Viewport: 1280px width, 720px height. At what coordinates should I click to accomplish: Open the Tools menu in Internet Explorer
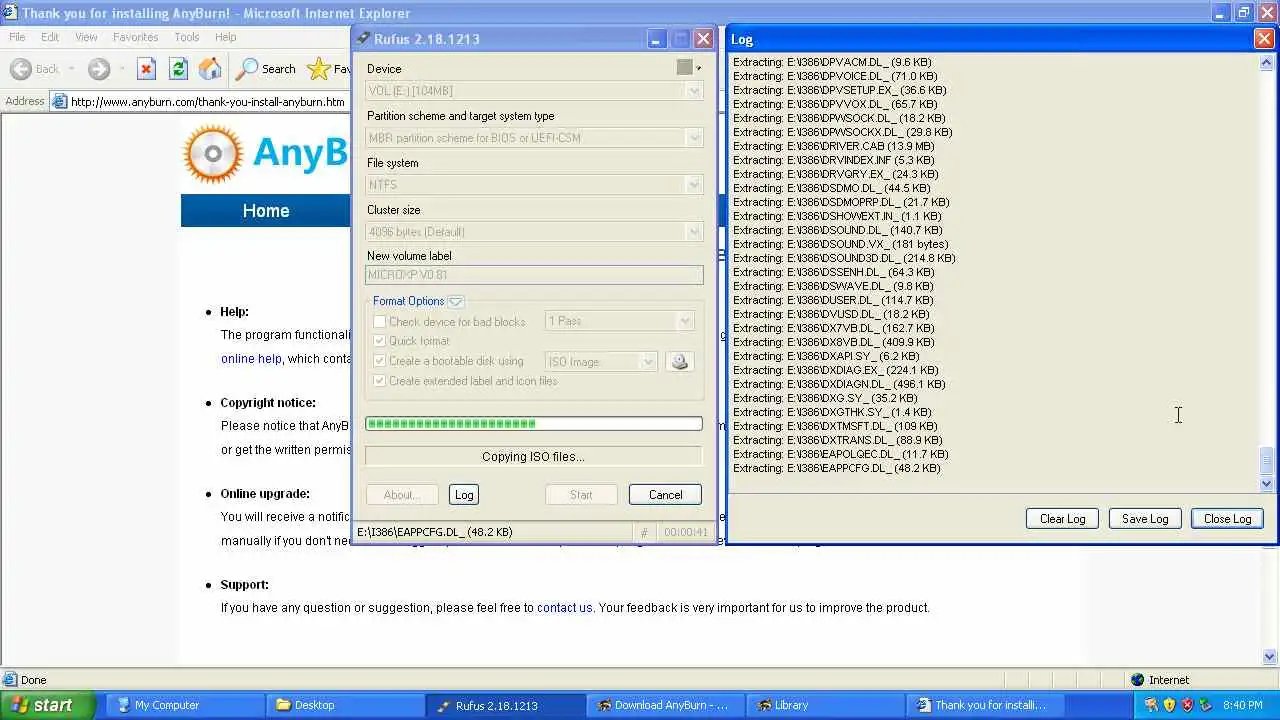pyautogui.click(x=187, y=37)
